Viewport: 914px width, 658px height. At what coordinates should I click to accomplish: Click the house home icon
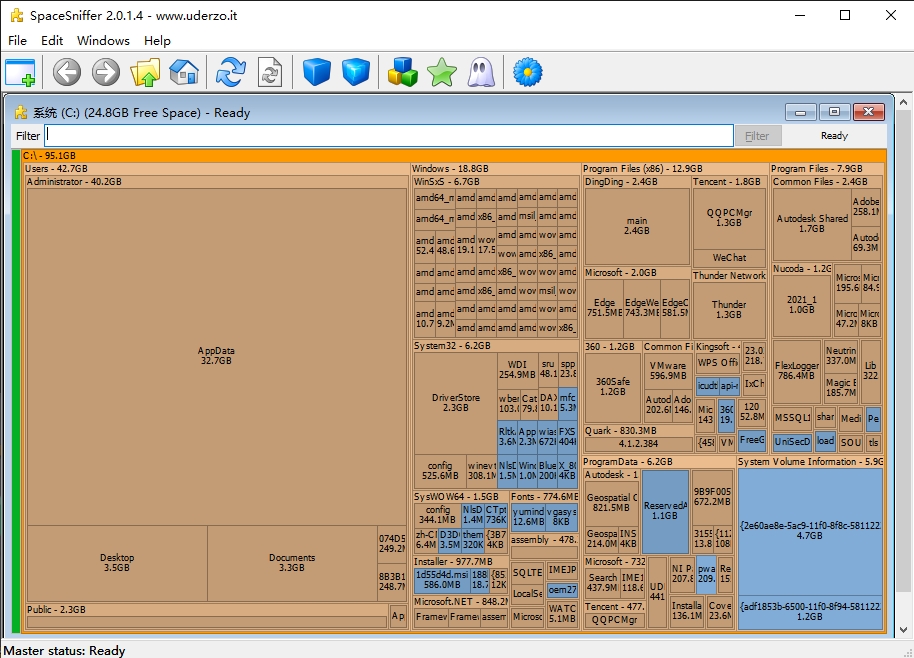(x=184, y=72)
